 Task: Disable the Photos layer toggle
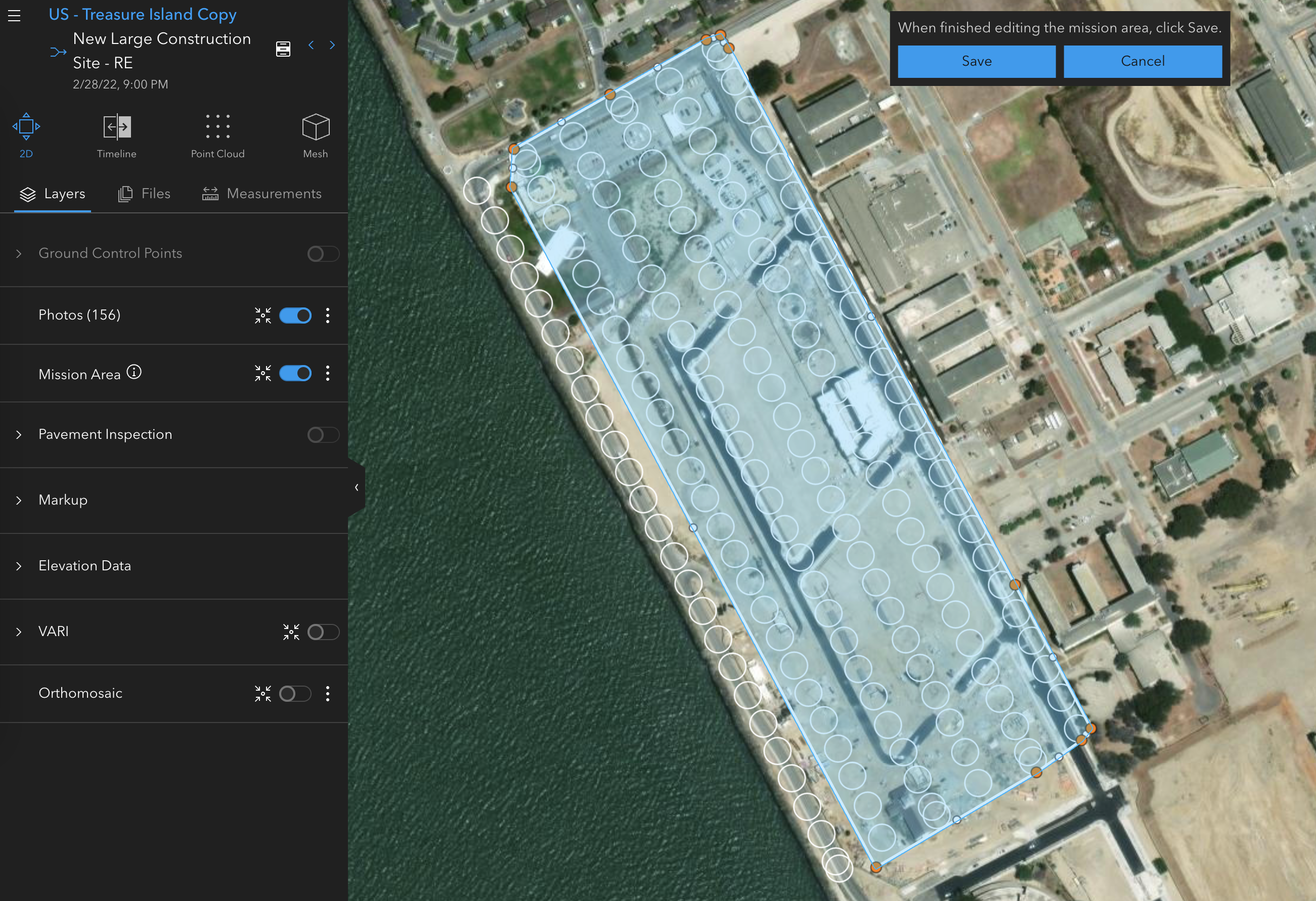click(295, 316)
